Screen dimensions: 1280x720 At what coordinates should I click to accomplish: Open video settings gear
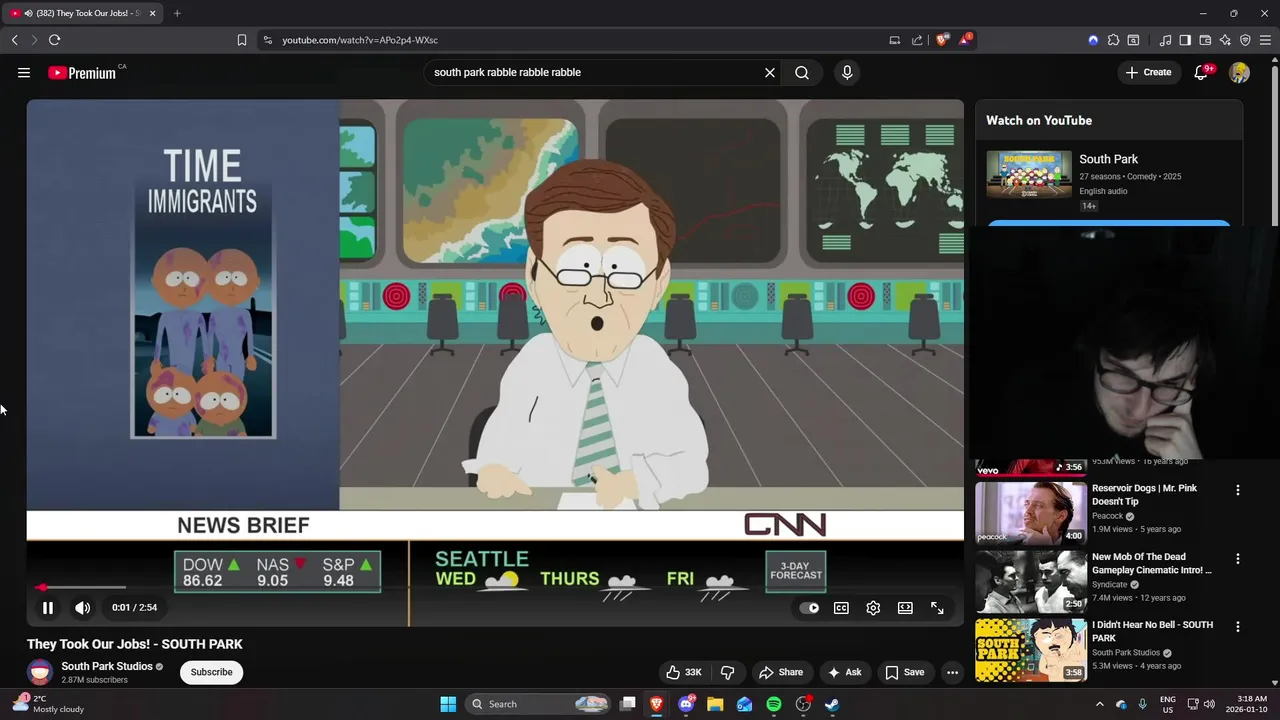tap(873, 608)
